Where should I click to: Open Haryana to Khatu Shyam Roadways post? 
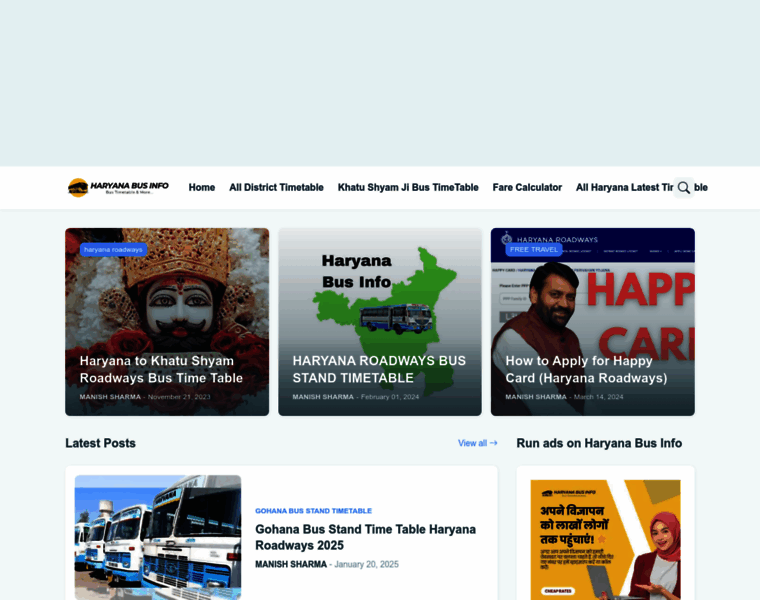pyautogui.click(x=161, y=369)
